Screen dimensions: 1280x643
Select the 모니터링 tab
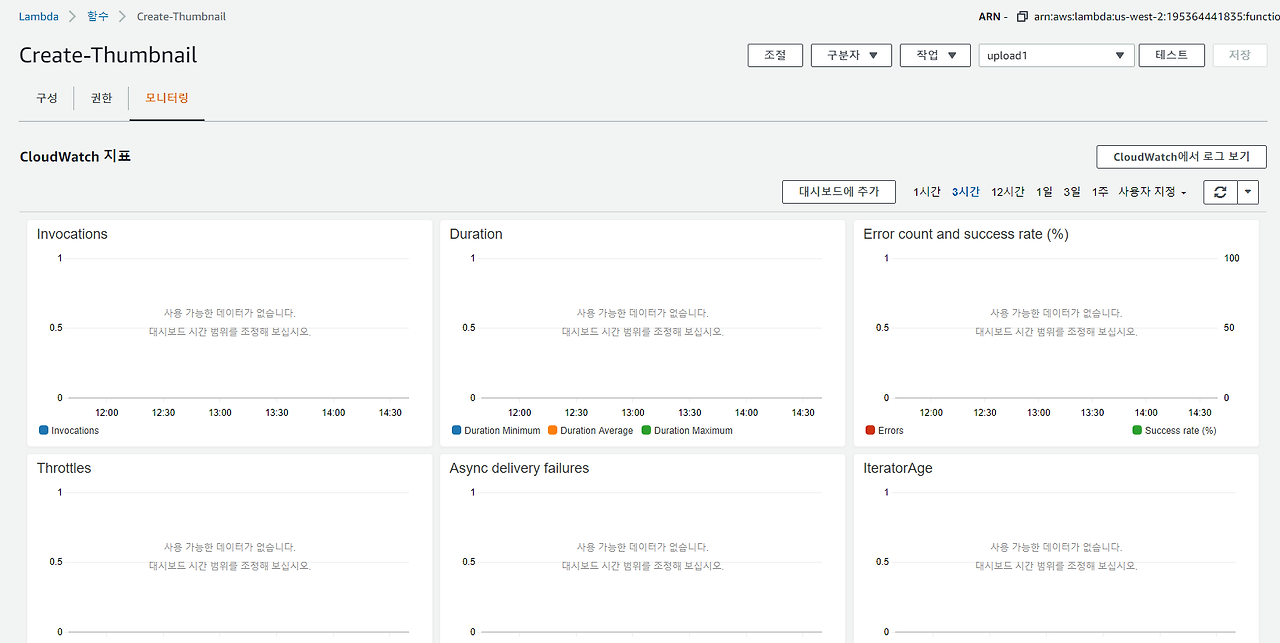point(167,98)
